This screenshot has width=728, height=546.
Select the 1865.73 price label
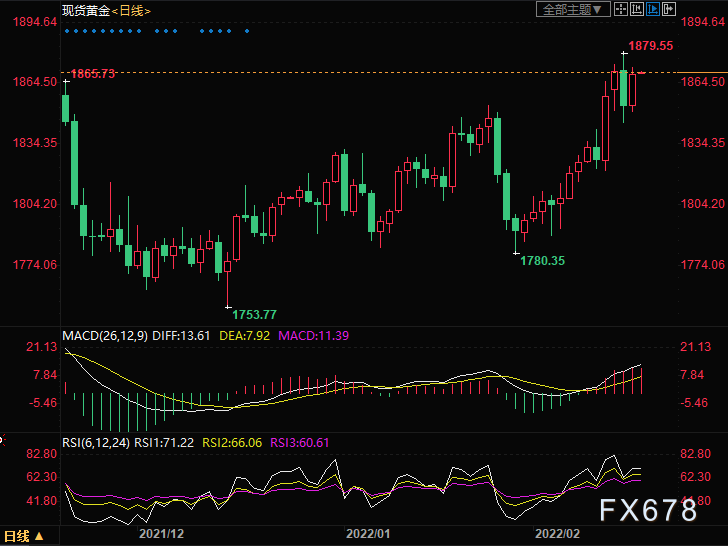(92, 74)
